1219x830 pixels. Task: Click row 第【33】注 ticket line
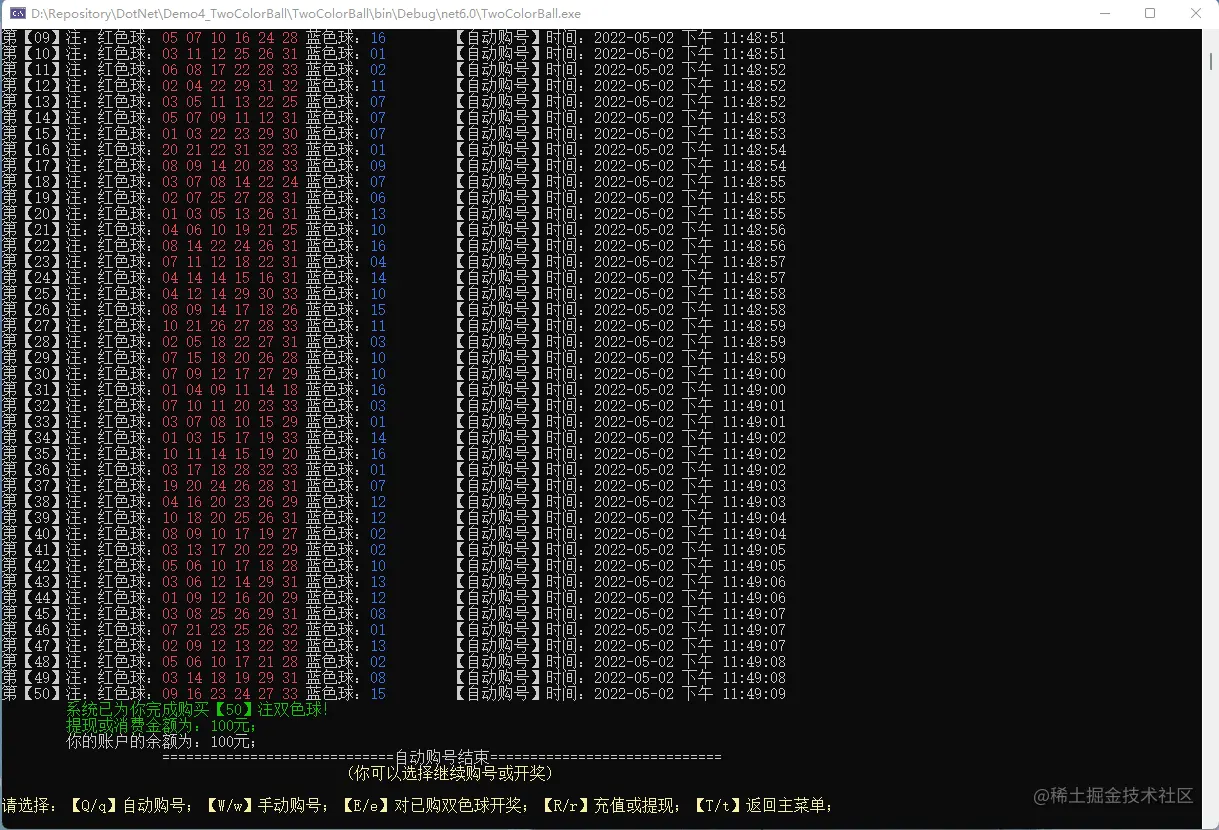[x=394, y=422]
